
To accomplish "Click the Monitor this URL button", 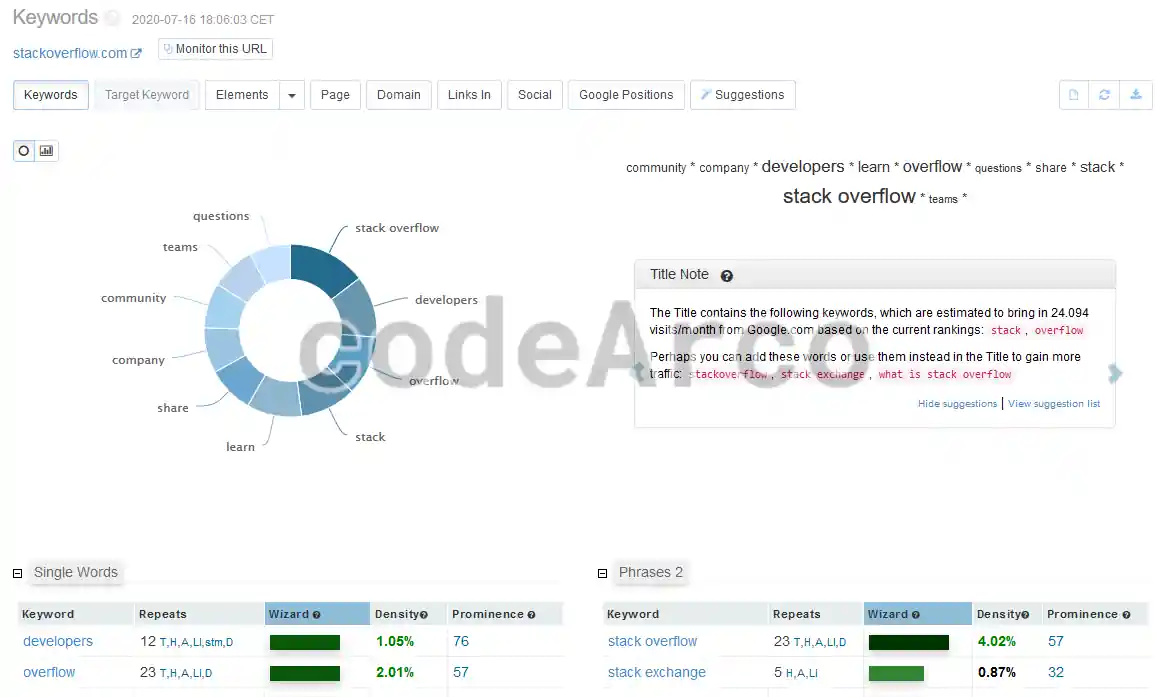I will [x=215, y=49].
